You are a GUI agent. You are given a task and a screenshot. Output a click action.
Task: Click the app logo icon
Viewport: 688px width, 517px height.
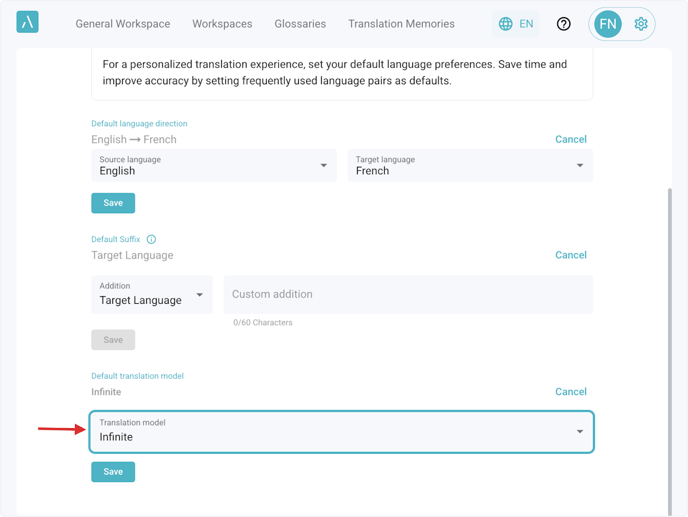coord(28,22)
